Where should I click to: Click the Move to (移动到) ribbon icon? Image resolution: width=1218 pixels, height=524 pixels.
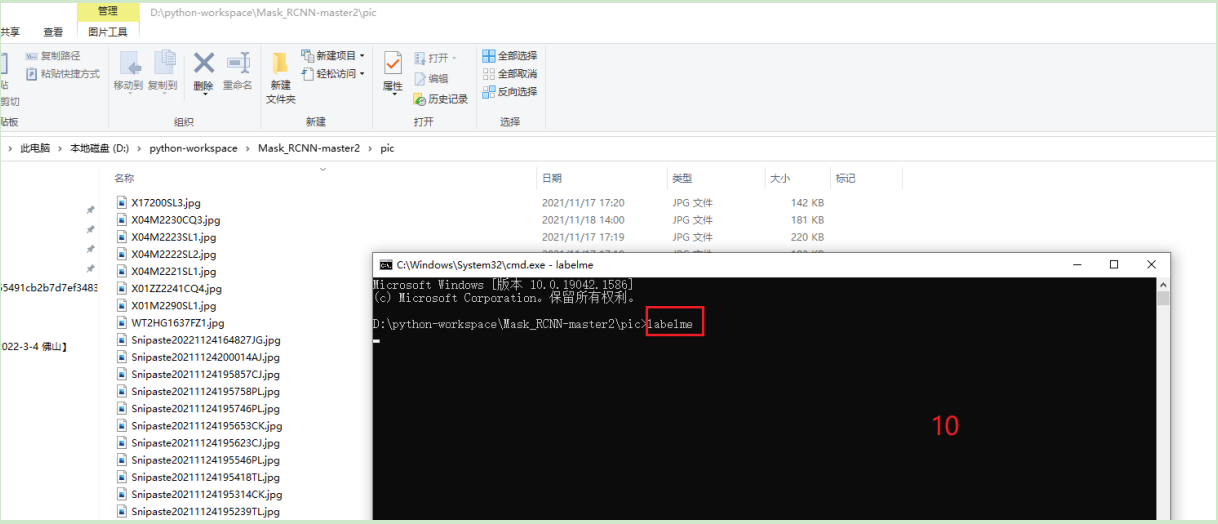[129, 64]
